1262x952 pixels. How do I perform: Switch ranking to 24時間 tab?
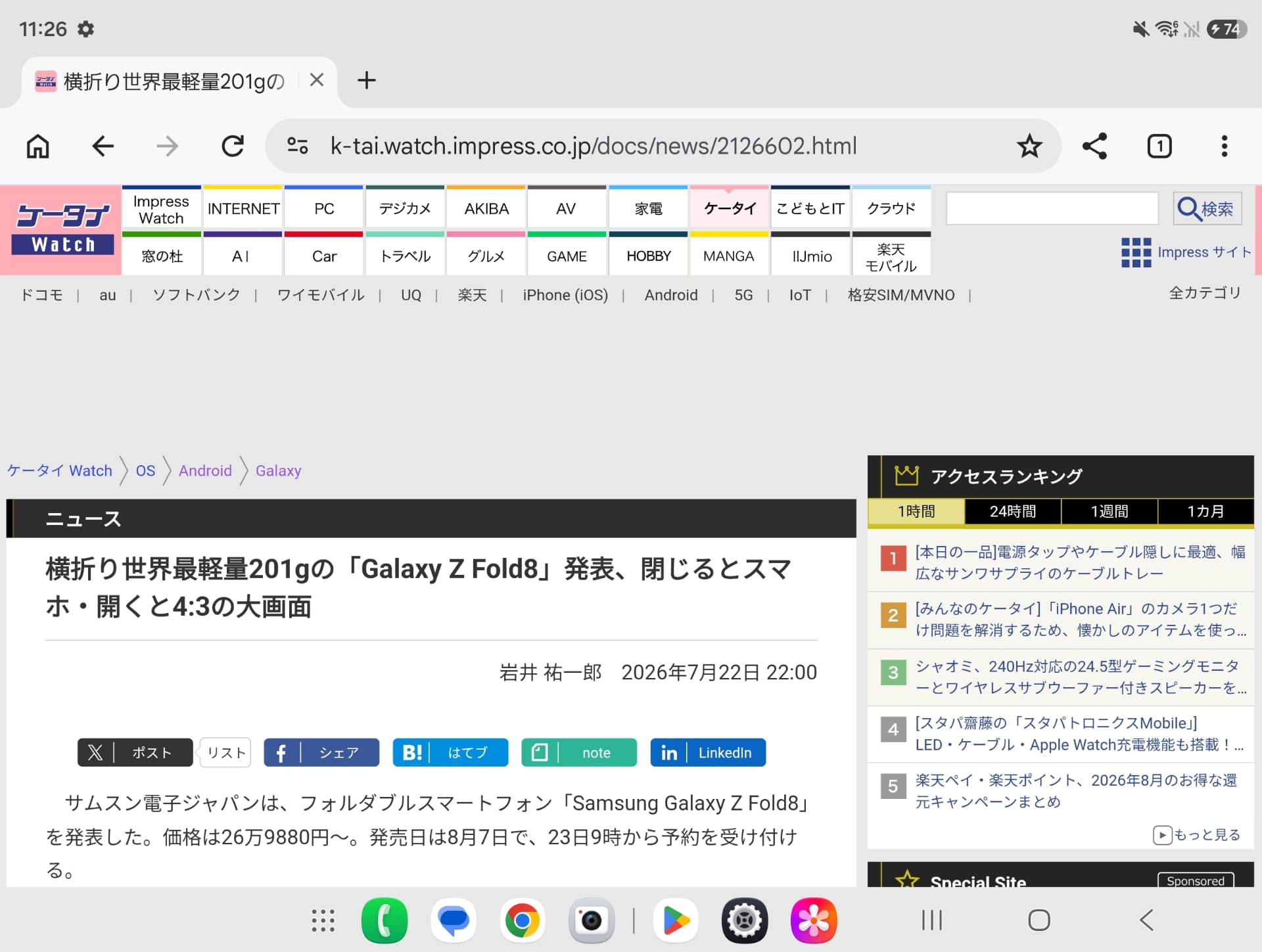click(1013, 511)
